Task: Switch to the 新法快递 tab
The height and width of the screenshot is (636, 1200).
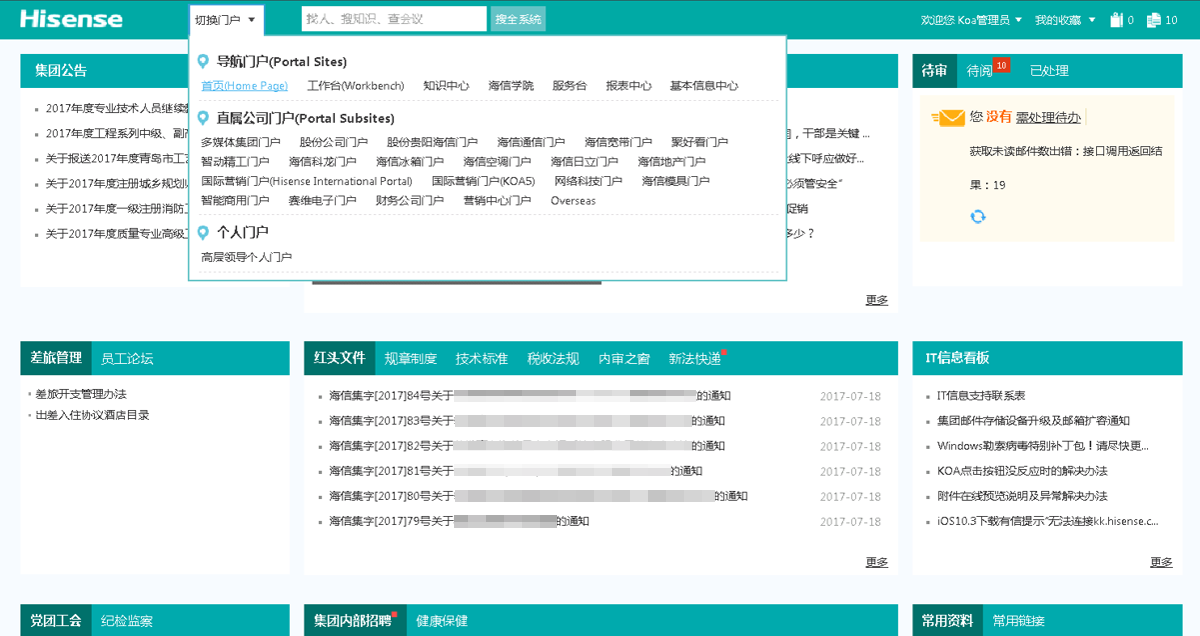Action: pyautogui.click(x=695, y=358)
